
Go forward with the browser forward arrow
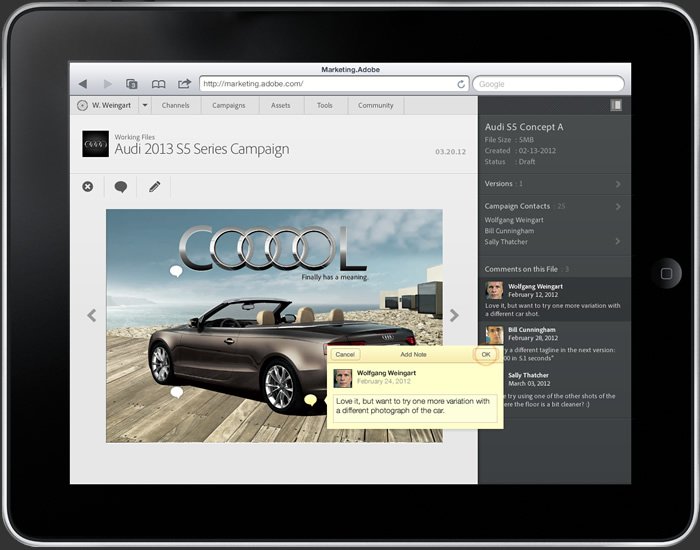pos(108,83)
